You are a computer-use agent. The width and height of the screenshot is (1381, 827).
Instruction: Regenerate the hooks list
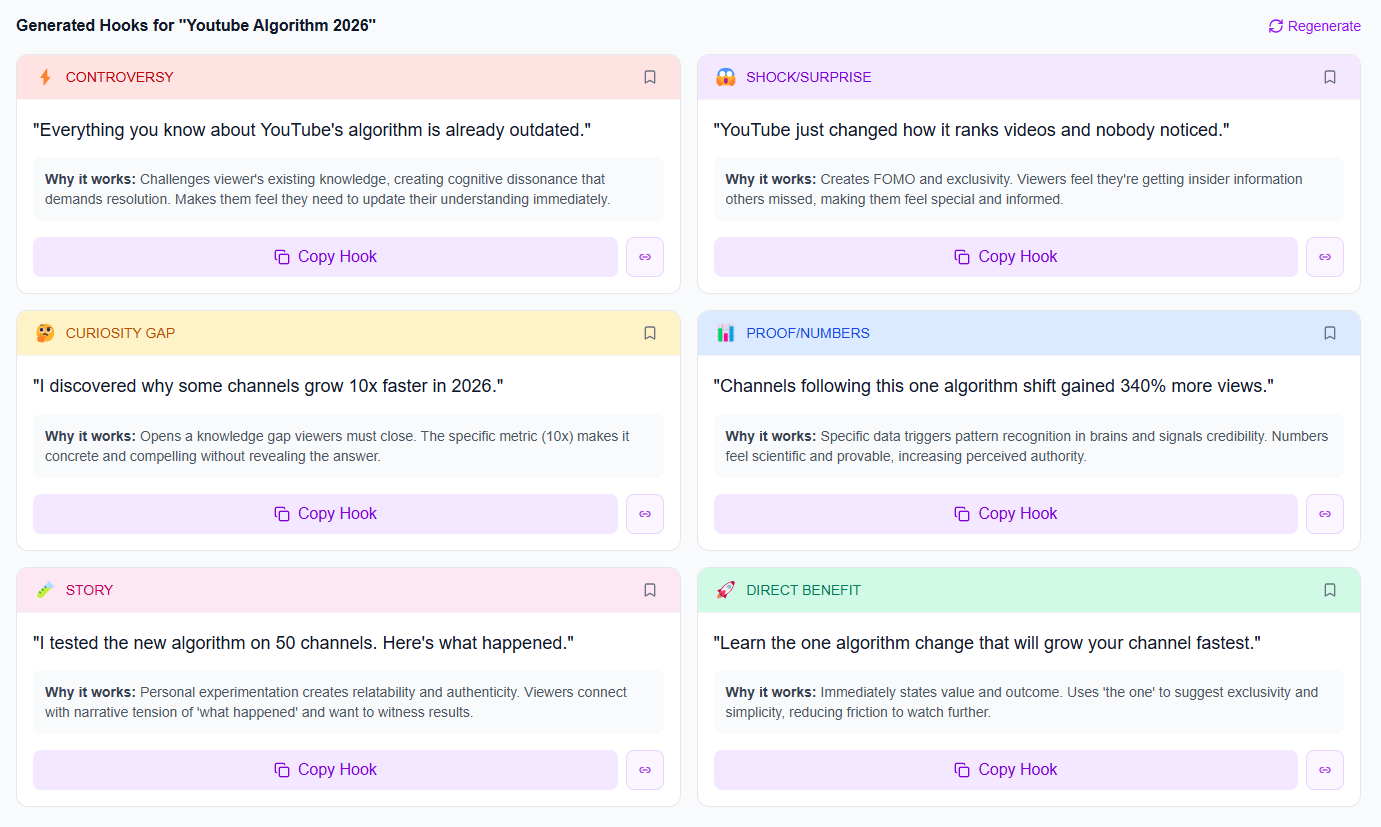1314,26
